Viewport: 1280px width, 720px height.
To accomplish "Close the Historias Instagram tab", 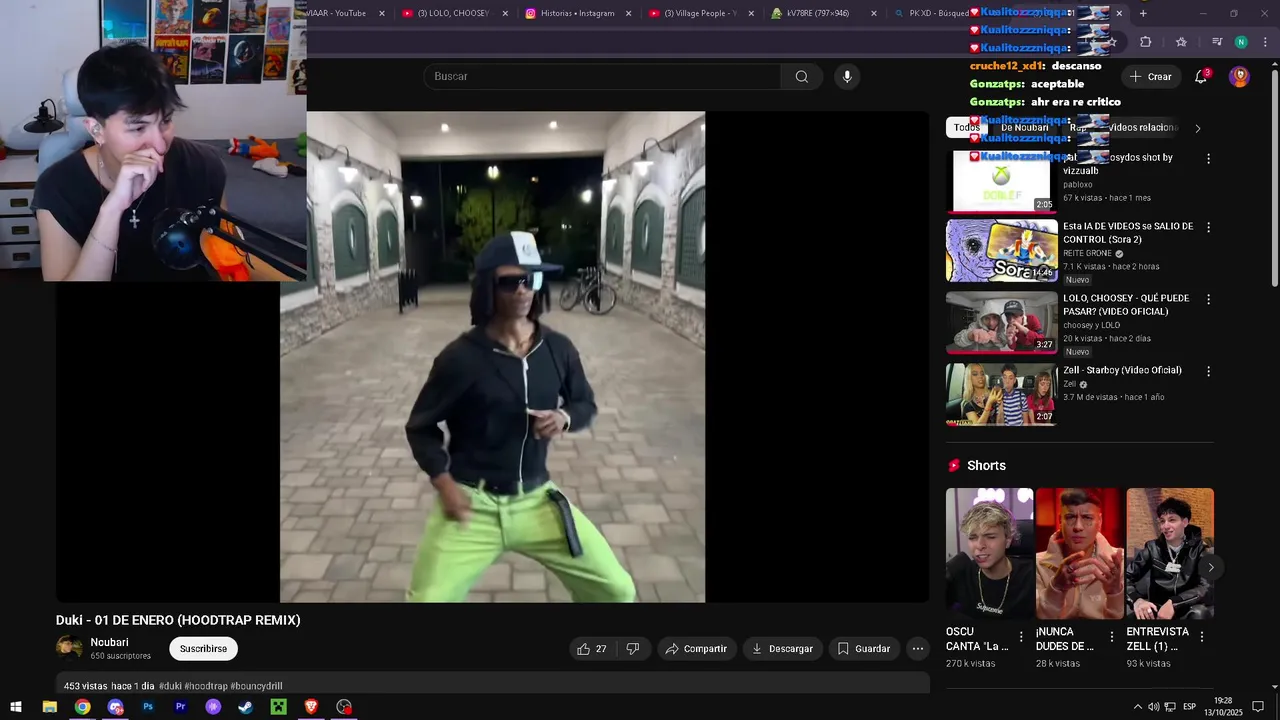I will [628, 13].
